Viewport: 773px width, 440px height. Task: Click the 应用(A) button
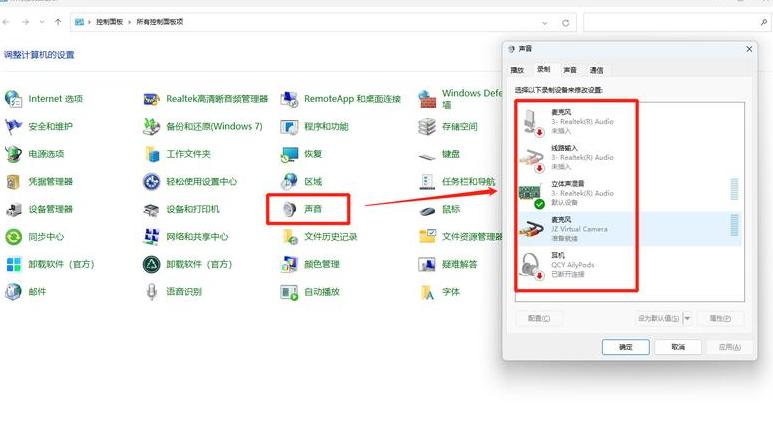click(730, 347)
